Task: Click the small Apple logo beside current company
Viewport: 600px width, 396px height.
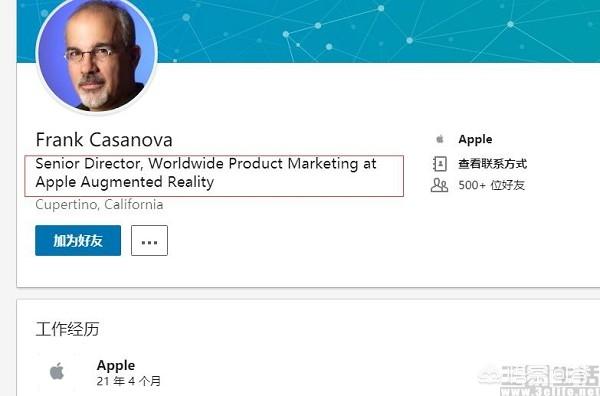Action: coord(440,139)
